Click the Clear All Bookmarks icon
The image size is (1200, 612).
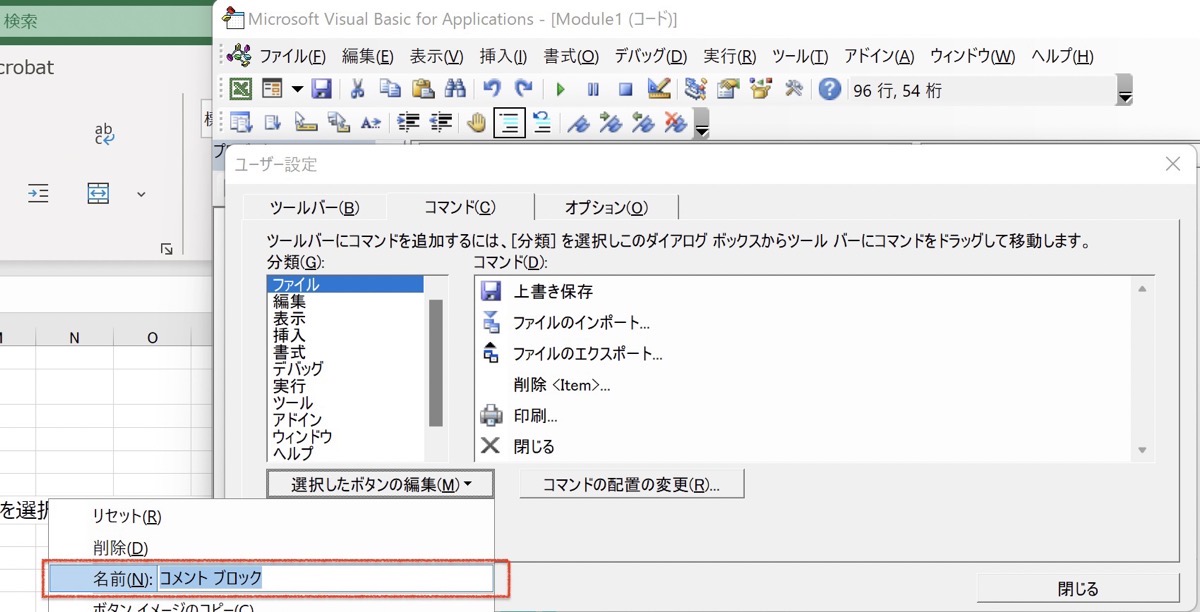pyautogui.click(x=676, y=123)
